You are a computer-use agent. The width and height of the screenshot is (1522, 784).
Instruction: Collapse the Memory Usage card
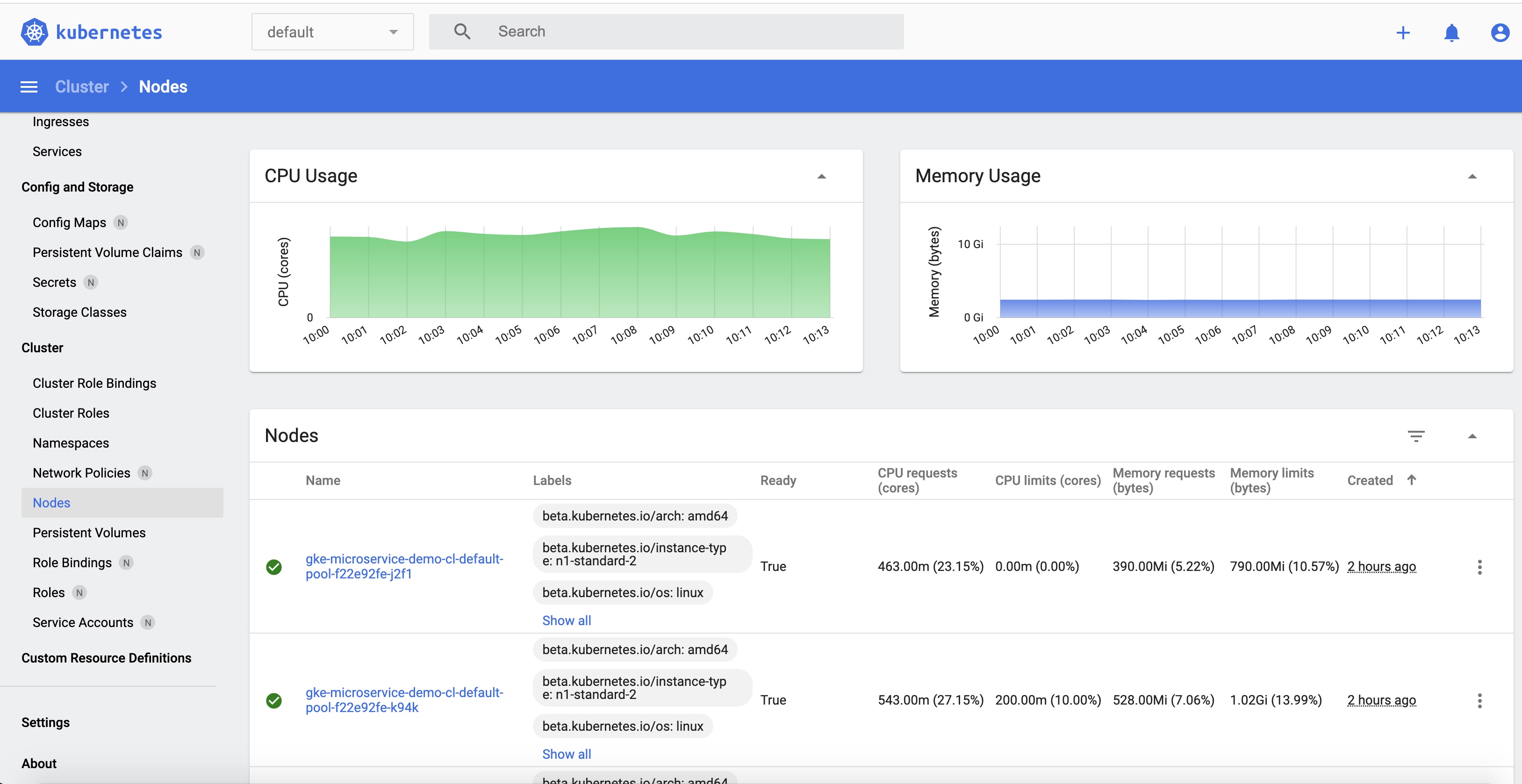[1472, 176]
